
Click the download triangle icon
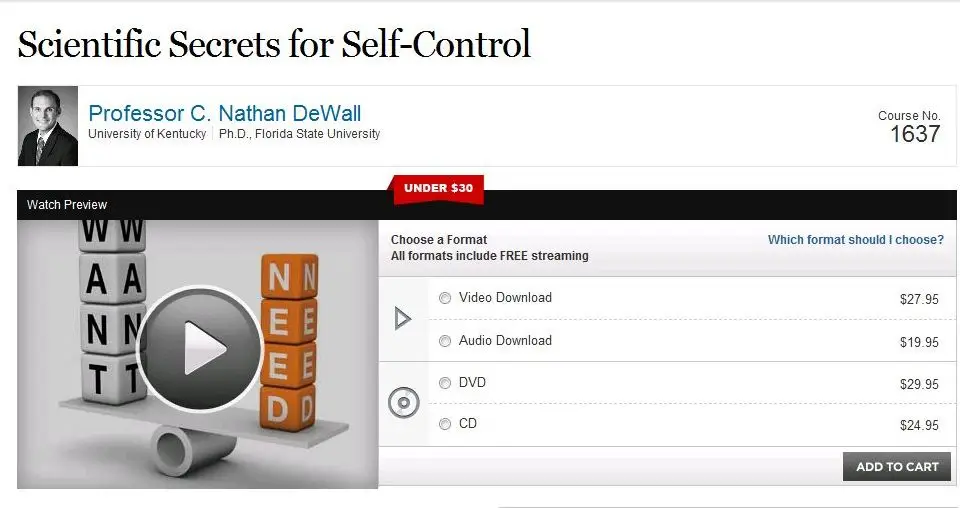tap(402, 319)
